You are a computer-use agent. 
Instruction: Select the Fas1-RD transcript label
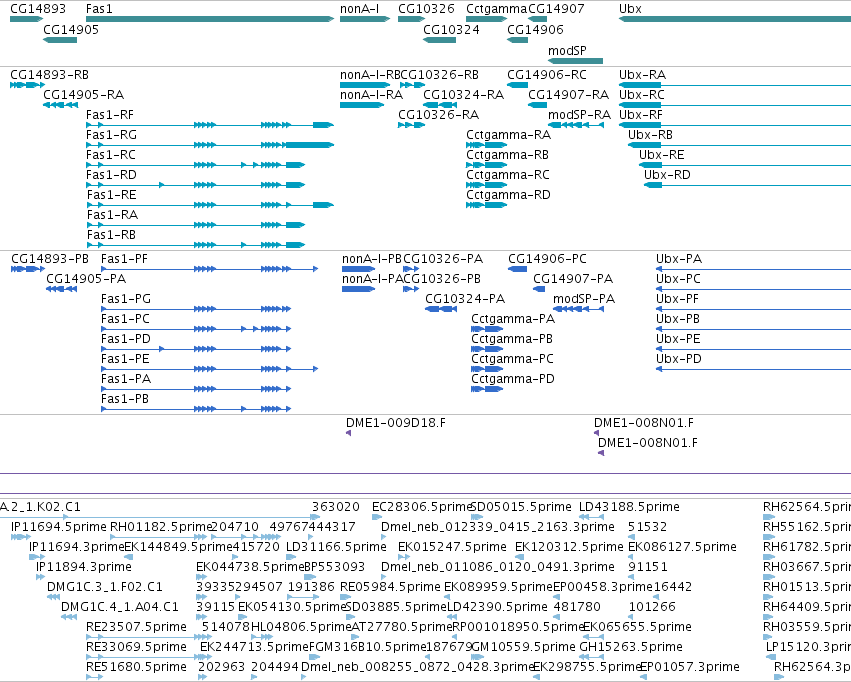[111, 175]
